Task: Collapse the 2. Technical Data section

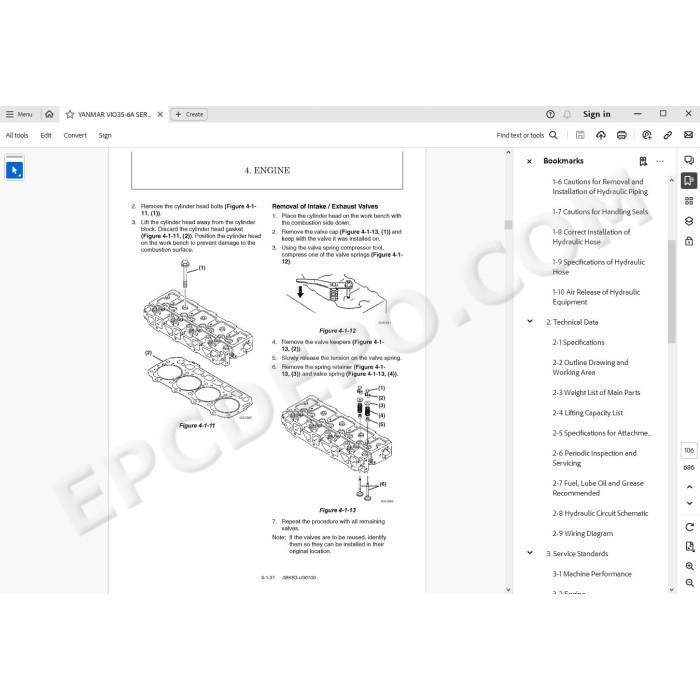Action: coord(530,321)
